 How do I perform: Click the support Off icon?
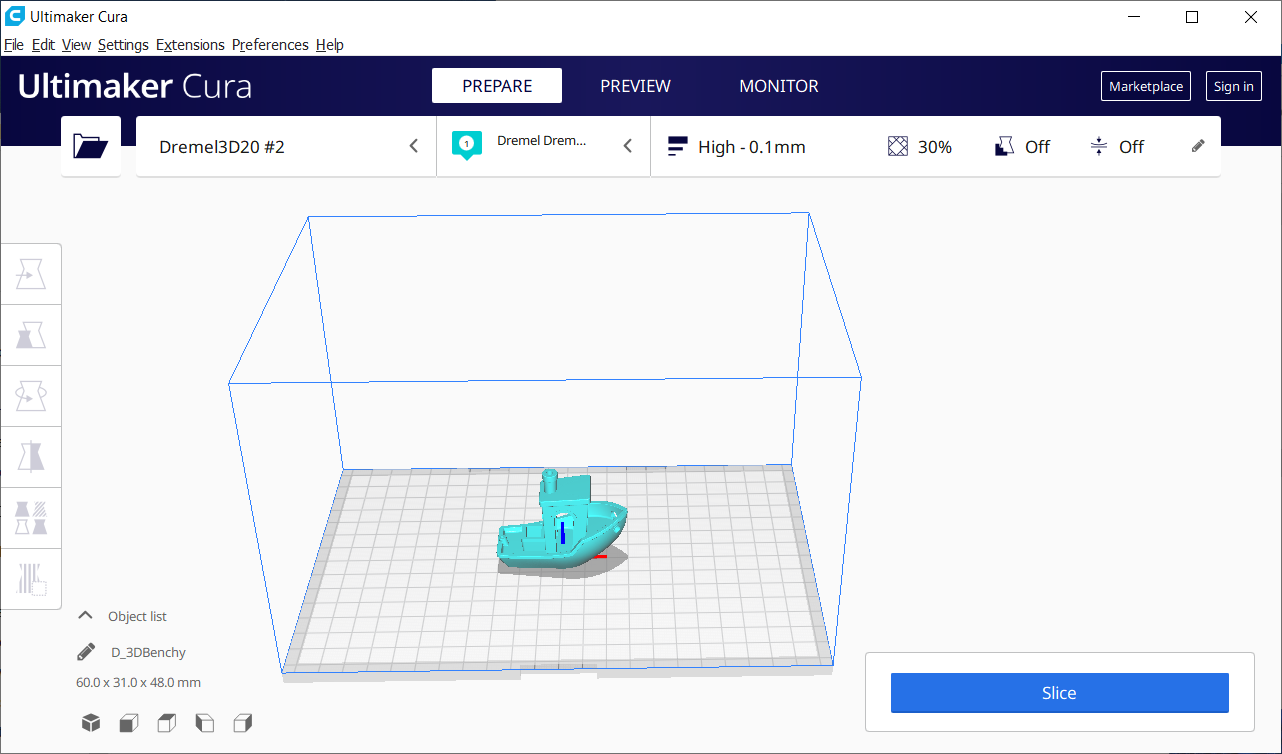click(1005, 147)
